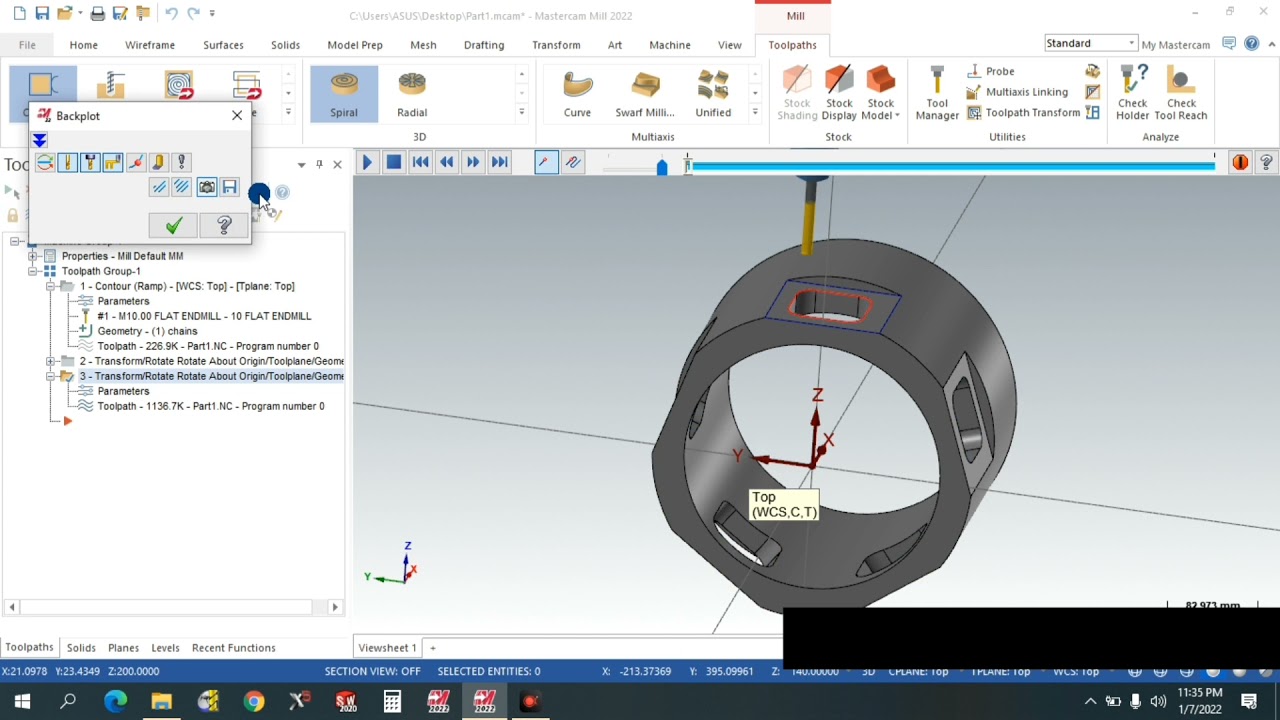Select #1 M10.00 FLAT ENDMILL tool entry

[x=204, y=316]
